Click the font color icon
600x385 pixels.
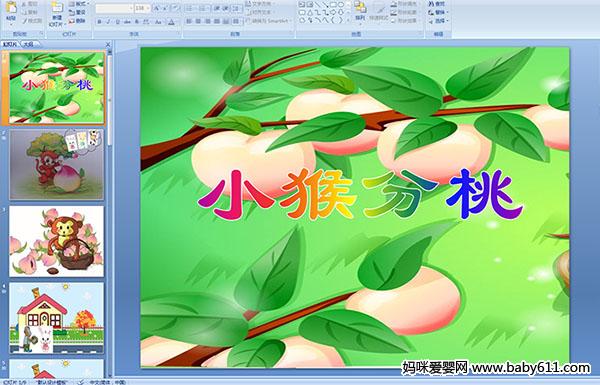click(x=171, y=22)
